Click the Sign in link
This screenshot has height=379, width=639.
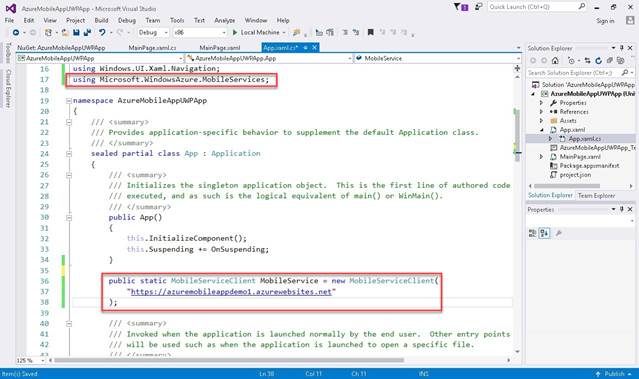(x=605, y=21)
